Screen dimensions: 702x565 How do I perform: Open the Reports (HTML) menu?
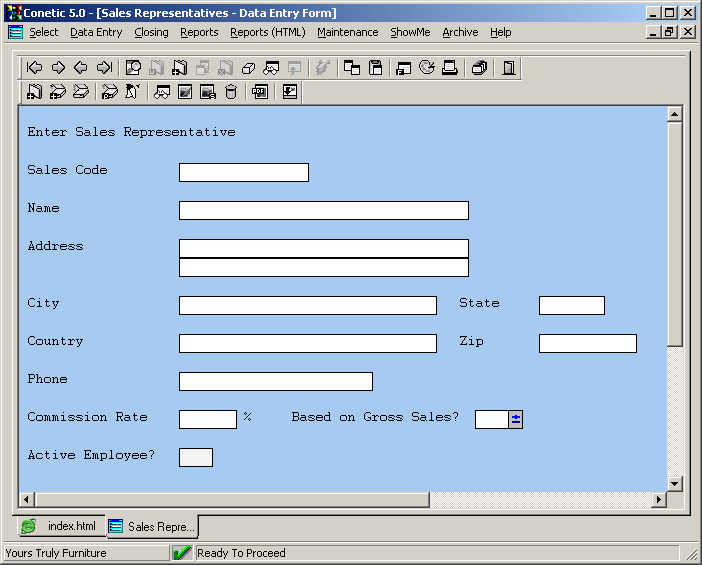[267, 32]
